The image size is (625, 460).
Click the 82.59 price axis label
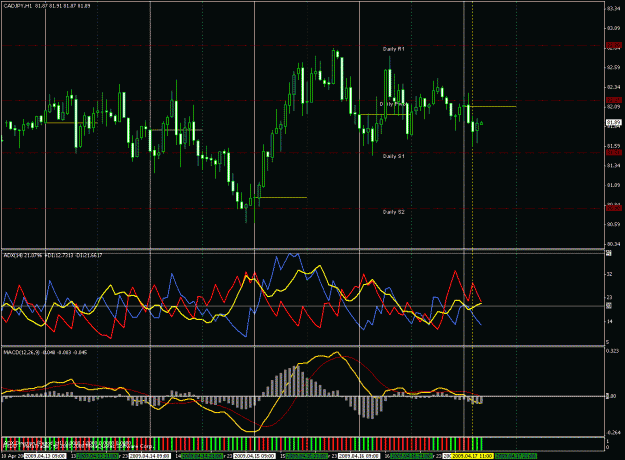point(613,67)
